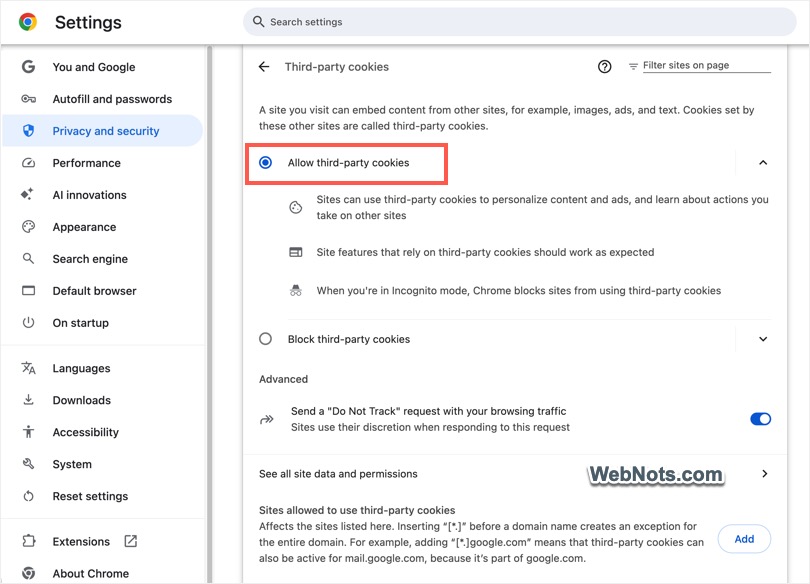
Task: Click the Add button for allowed sites
Action: (744, 539)
